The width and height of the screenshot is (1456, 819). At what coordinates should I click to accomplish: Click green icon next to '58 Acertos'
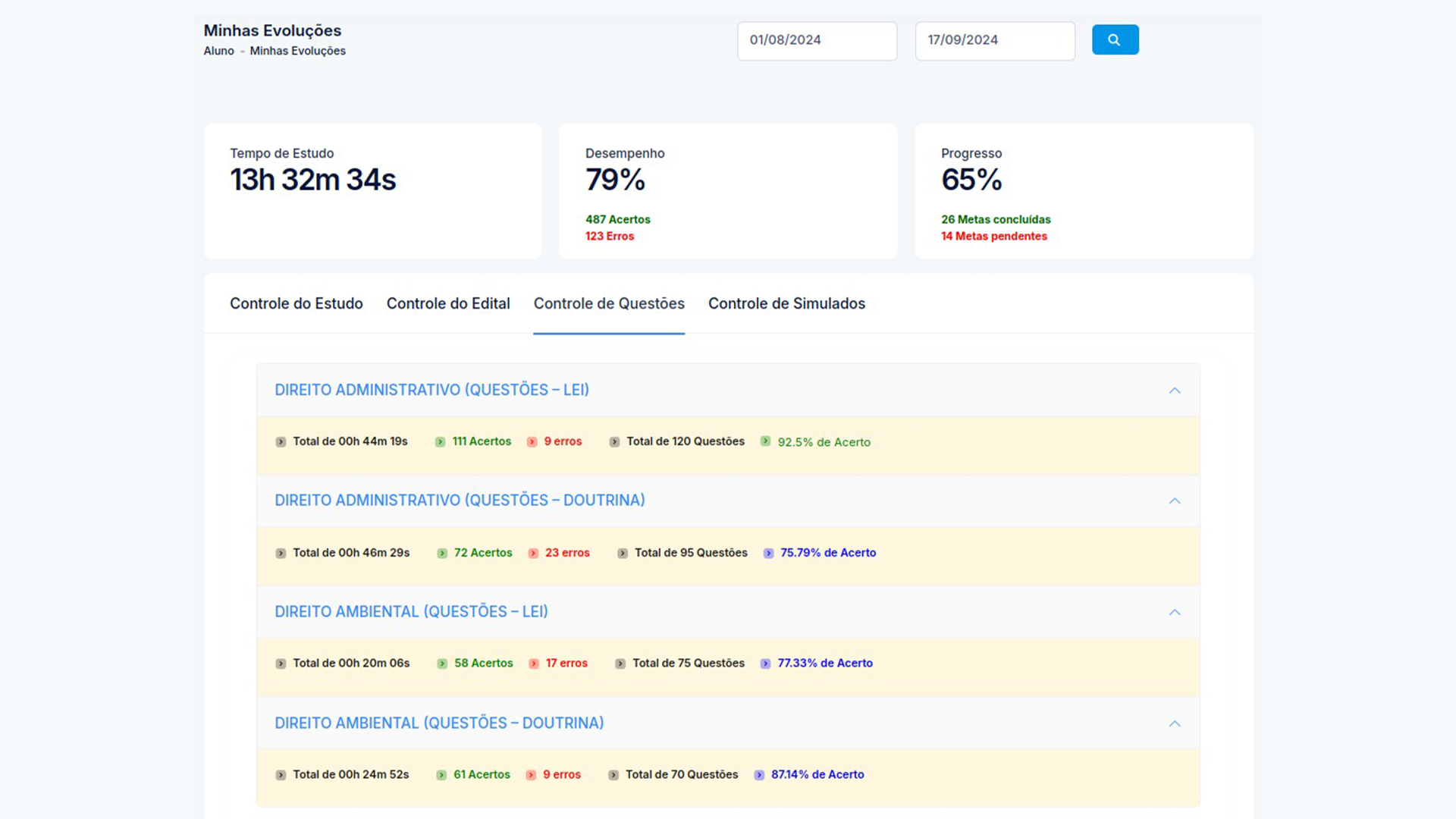[442, 664]
